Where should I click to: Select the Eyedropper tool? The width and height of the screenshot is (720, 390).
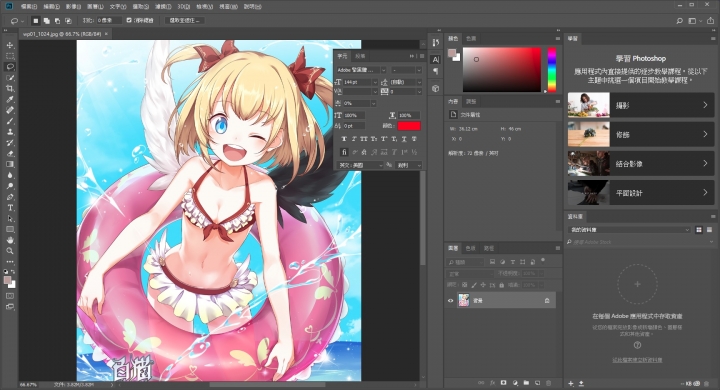[10, 100]
